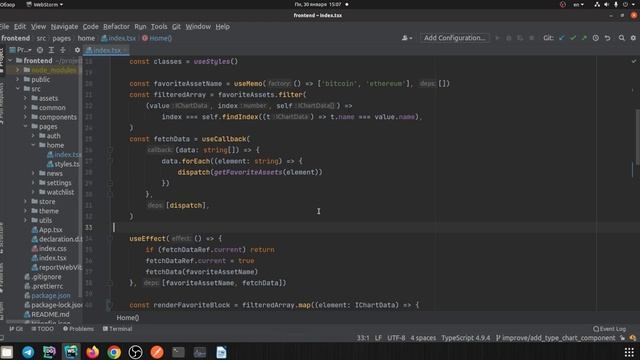This screenshot has width=640, height=360.
Task: Click the inspection checkmark widget in editor corner
Action: point(633,61)
